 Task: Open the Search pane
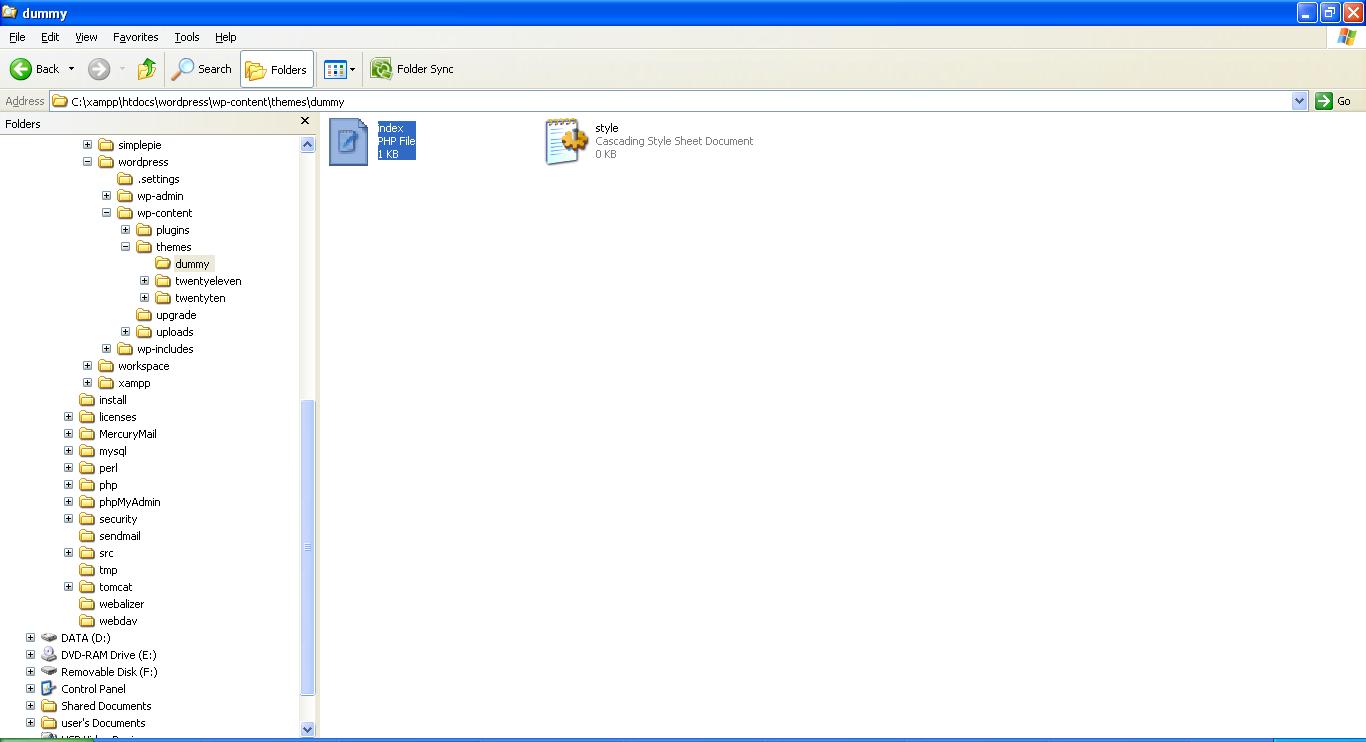tap(202, 69)
